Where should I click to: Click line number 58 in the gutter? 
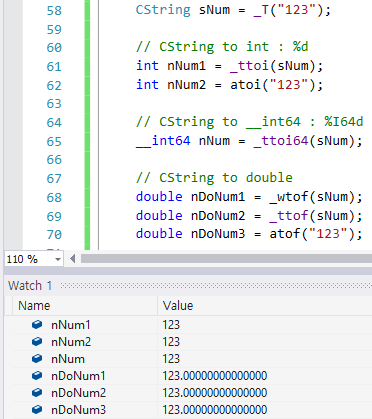54,11
